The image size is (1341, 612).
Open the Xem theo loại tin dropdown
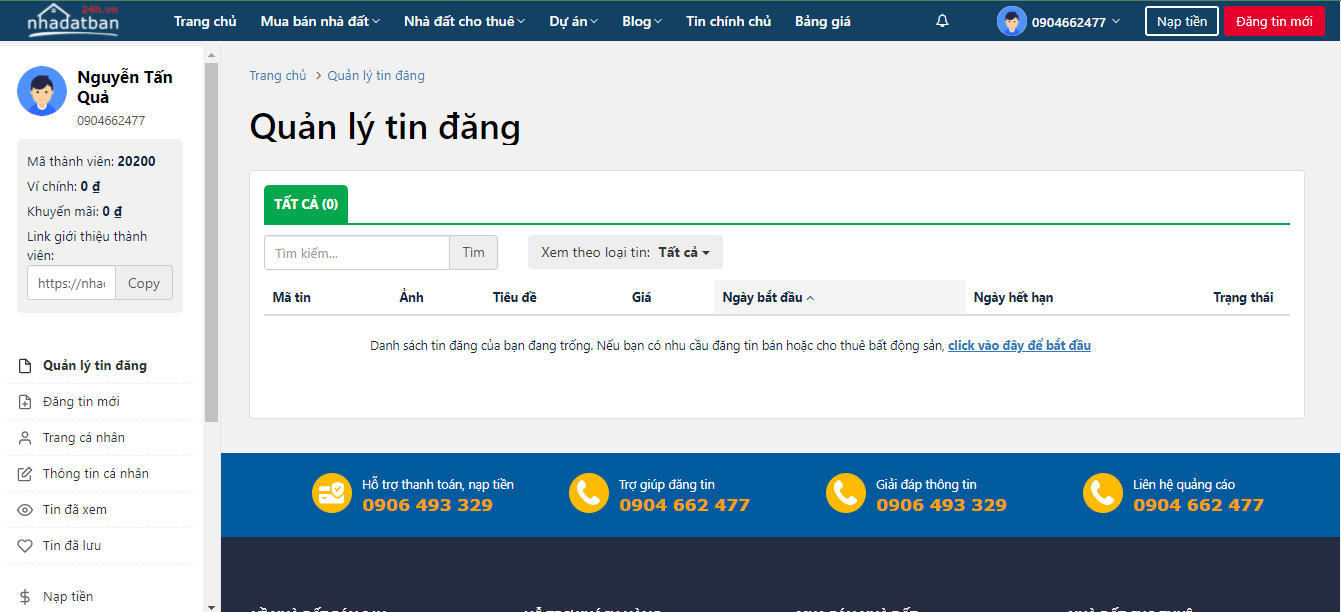(625, 253)
